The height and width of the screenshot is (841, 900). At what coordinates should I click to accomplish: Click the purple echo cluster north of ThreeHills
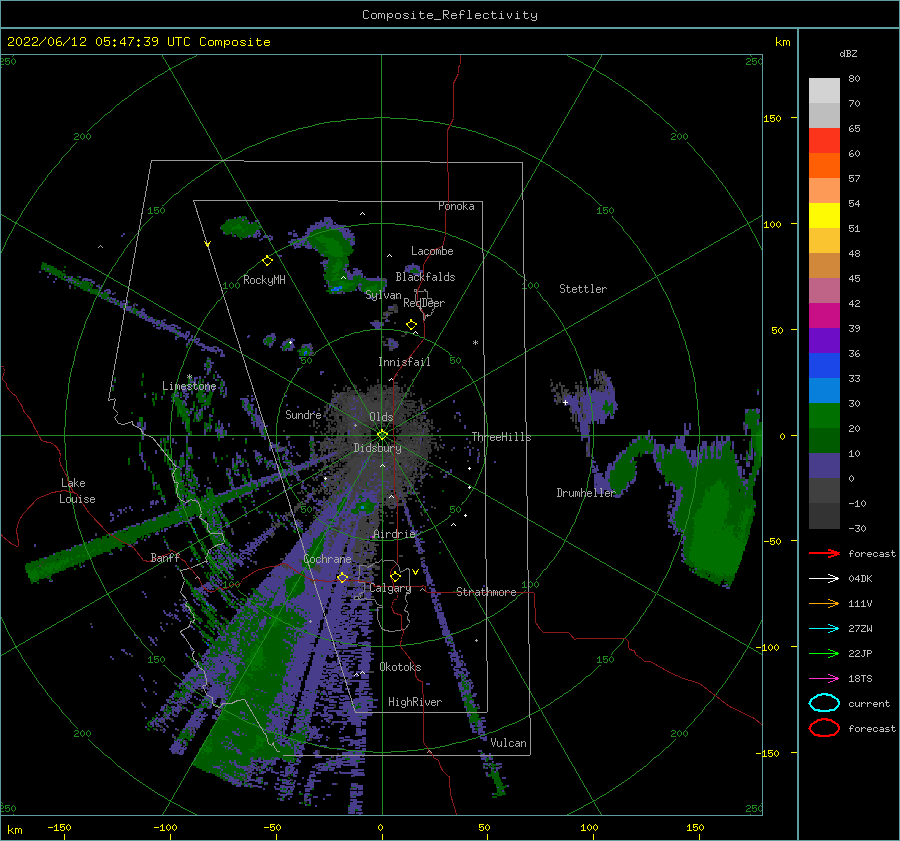pos(594,402)
